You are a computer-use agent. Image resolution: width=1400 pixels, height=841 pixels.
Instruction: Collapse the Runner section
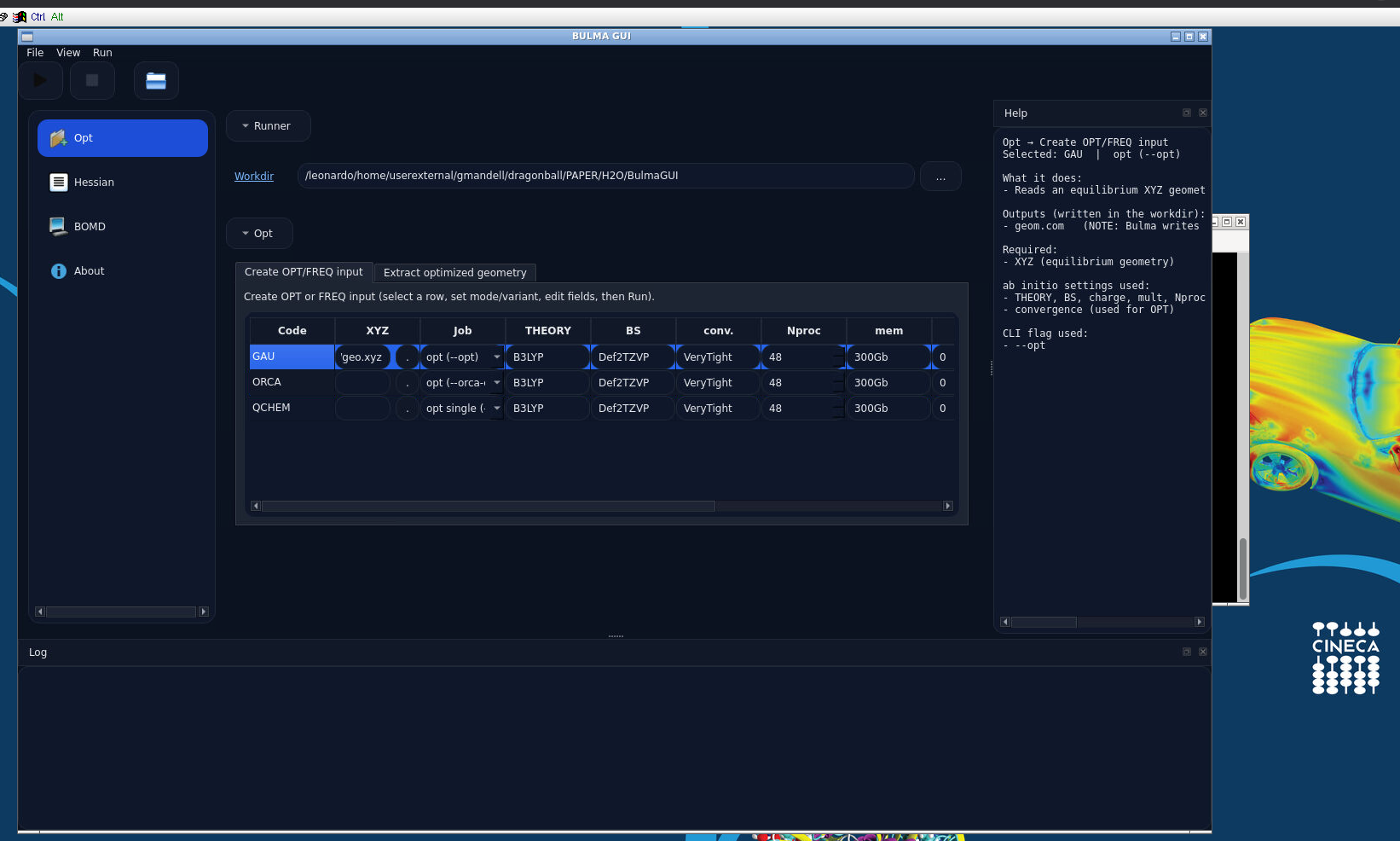coord(268,126)
